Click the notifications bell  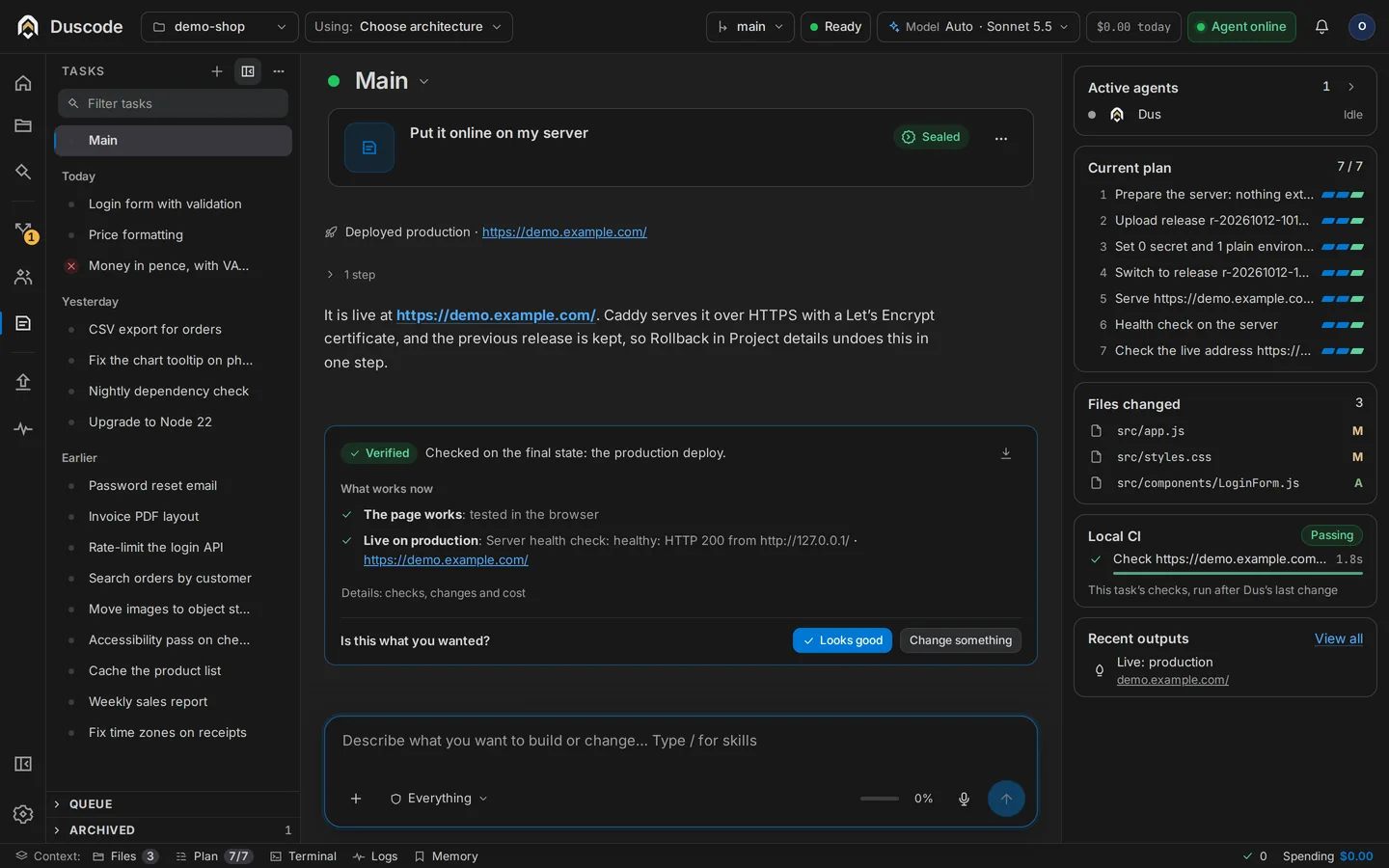[1321, 27]
